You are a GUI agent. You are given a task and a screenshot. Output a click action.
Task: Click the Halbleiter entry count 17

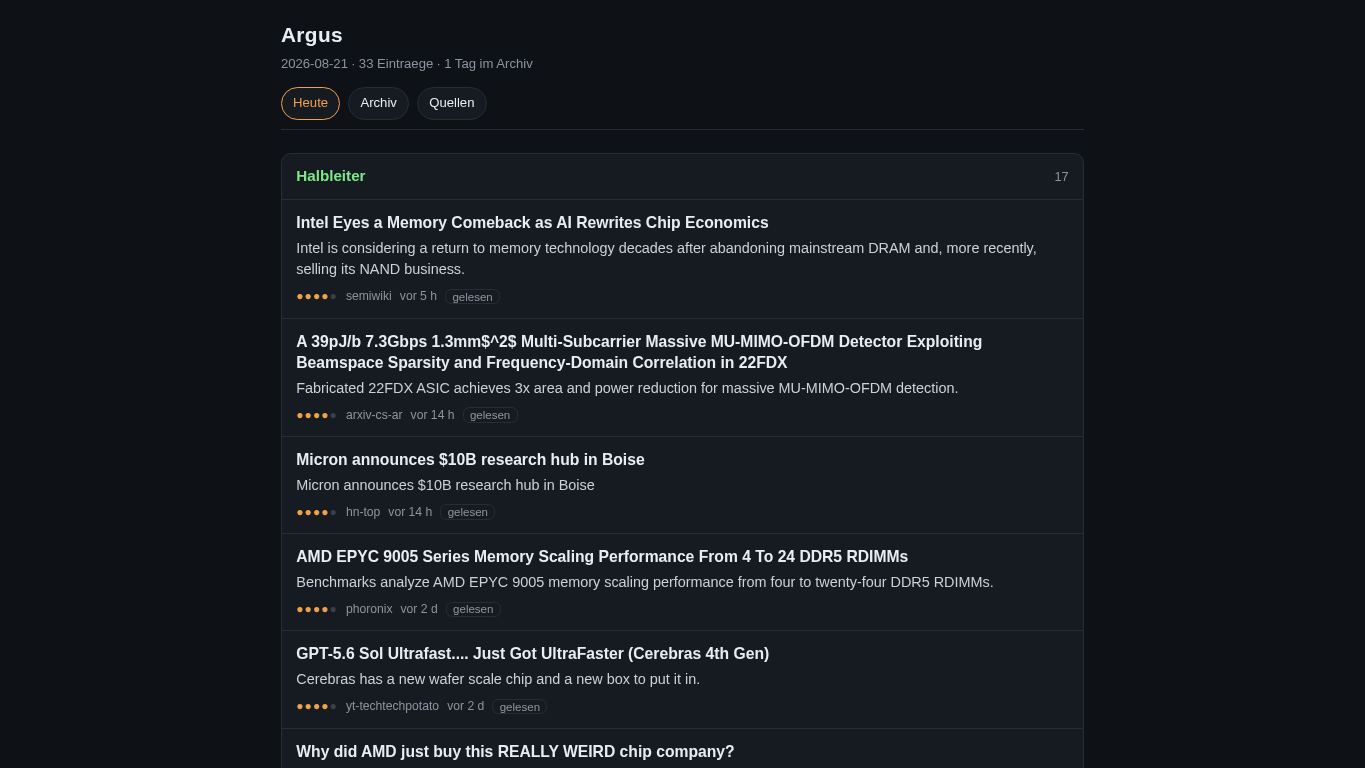pos(1061,177)
